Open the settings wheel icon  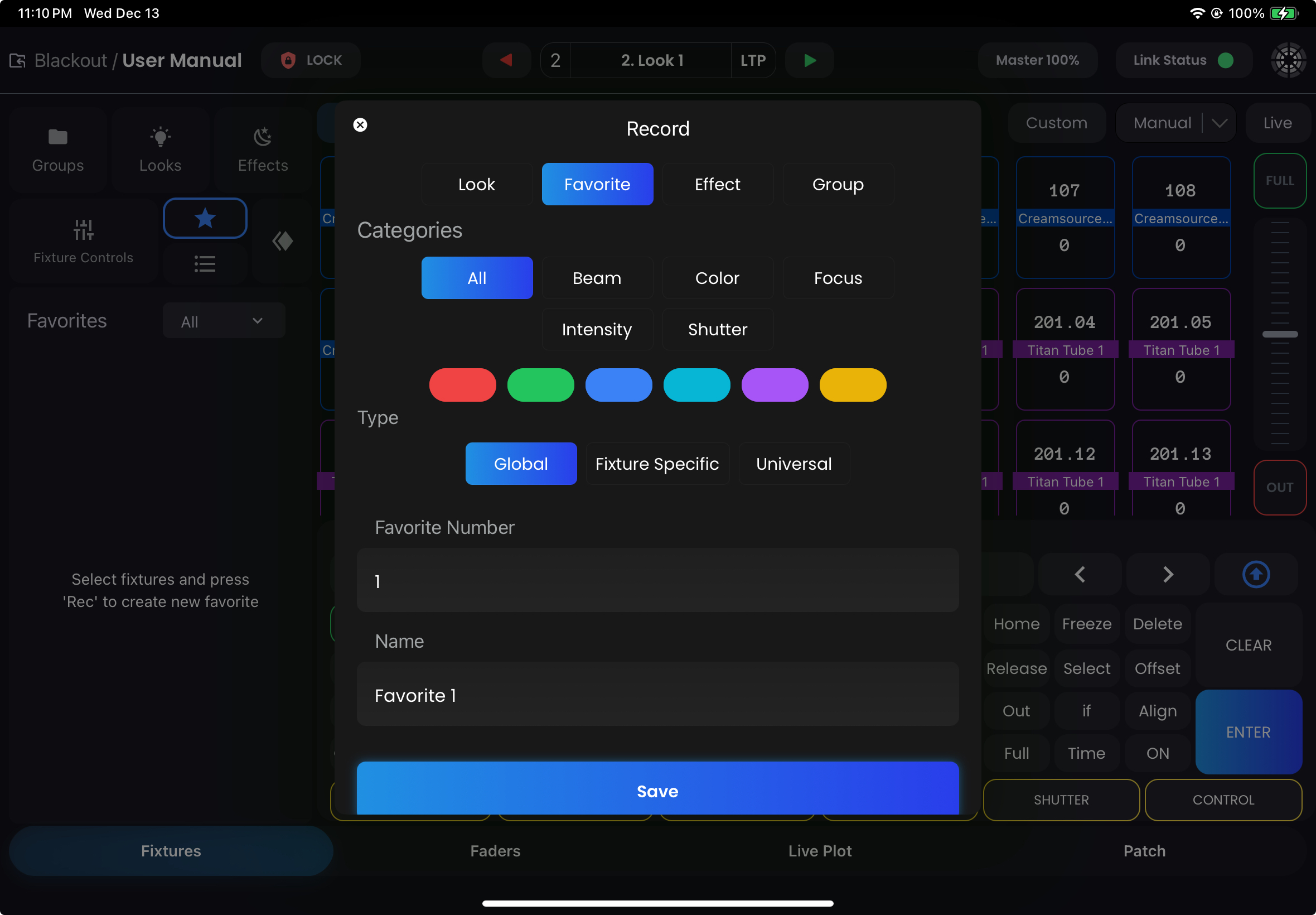[1288, 60]
